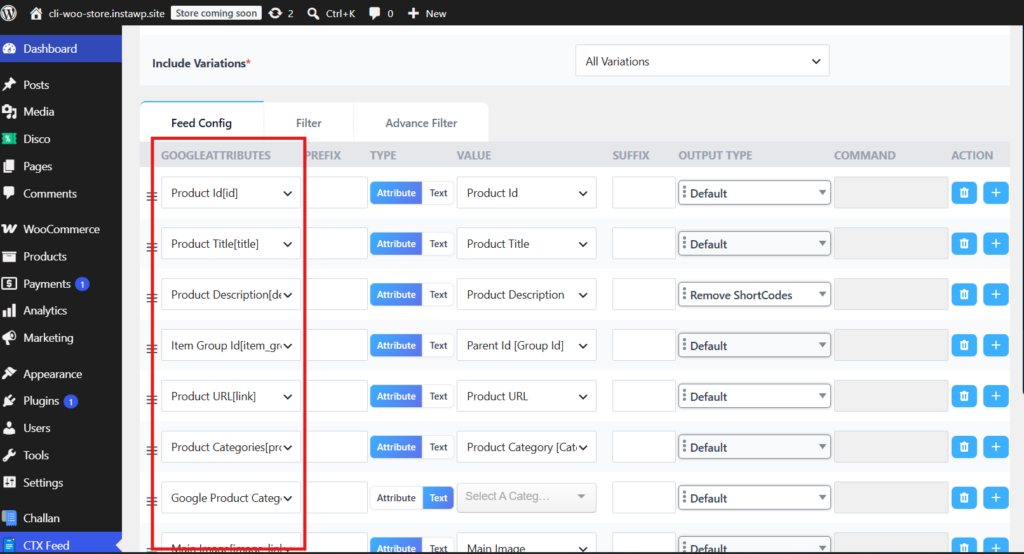Expand the Remove ShortCodes output type dropdown
The width and height of the screenshot is (1024, 554).
point(754,295)
